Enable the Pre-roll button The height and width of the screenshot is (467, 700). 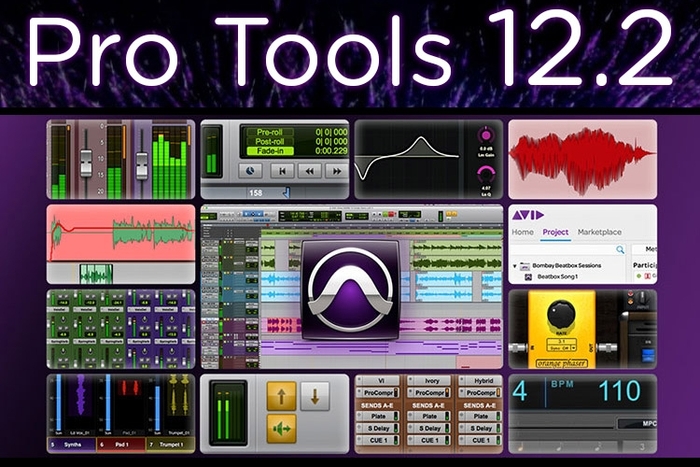[x=269, y=132]
